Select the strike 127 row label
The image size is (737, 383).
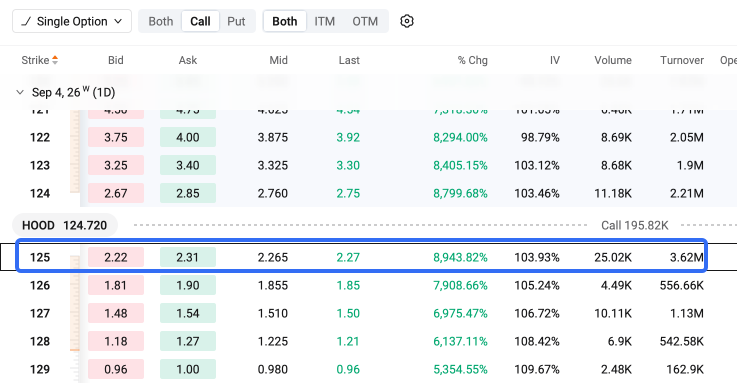tap(40, 313)
